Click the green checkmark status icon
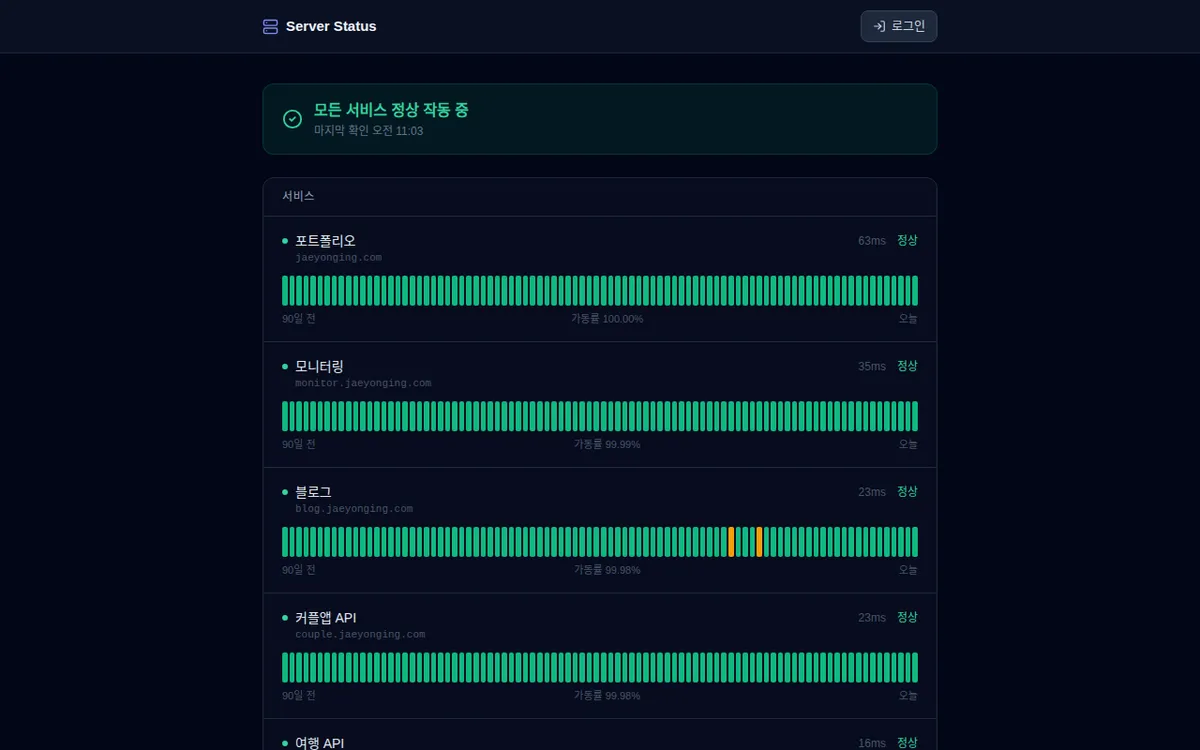Screen dimensions: 1200x750 tap(292, 119)
